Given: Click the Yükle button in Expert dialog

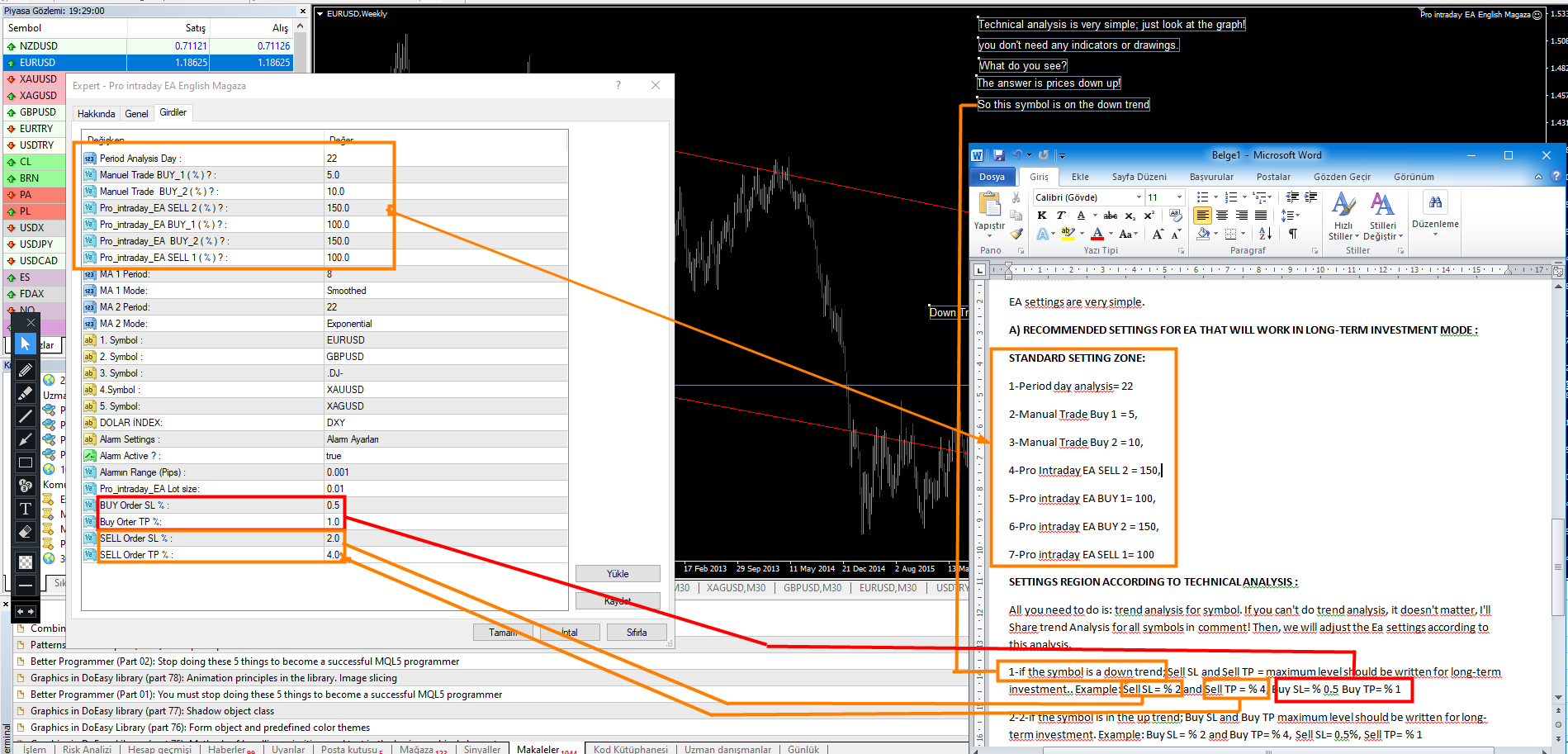Looking at the screenshot, I should (x=618, y=574).
